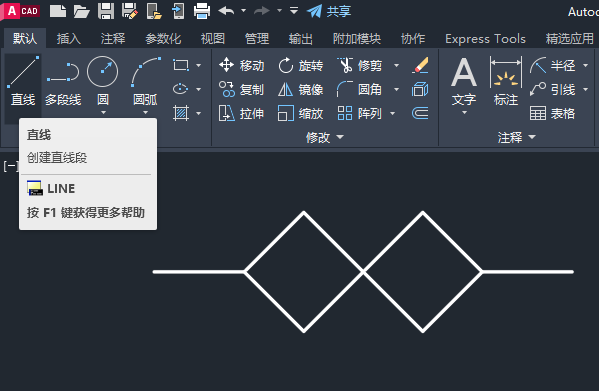Click the 复制 copy tool

click(241, 89)
